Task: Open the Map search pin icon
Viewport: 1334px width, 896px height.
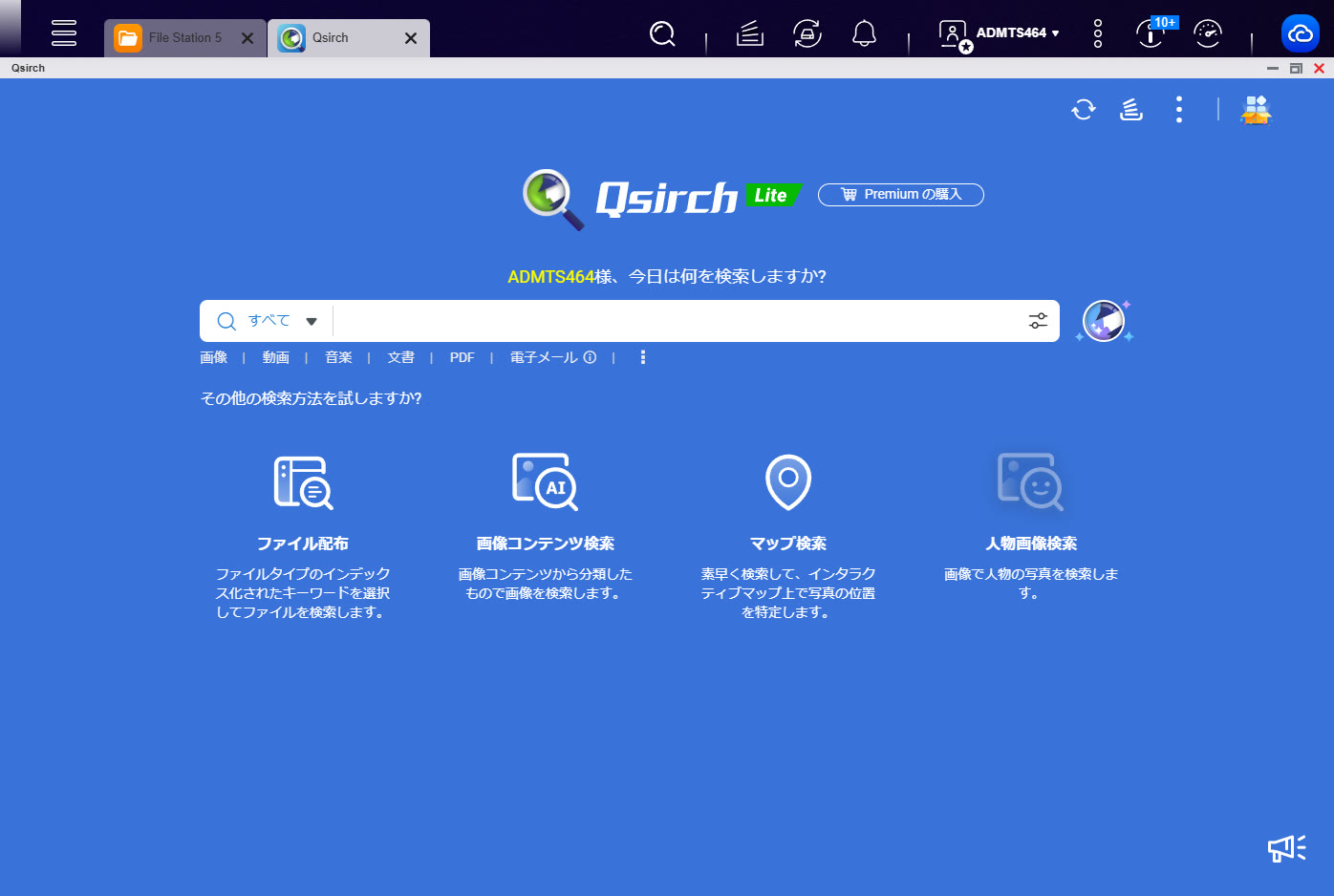Action: (788, 481)
